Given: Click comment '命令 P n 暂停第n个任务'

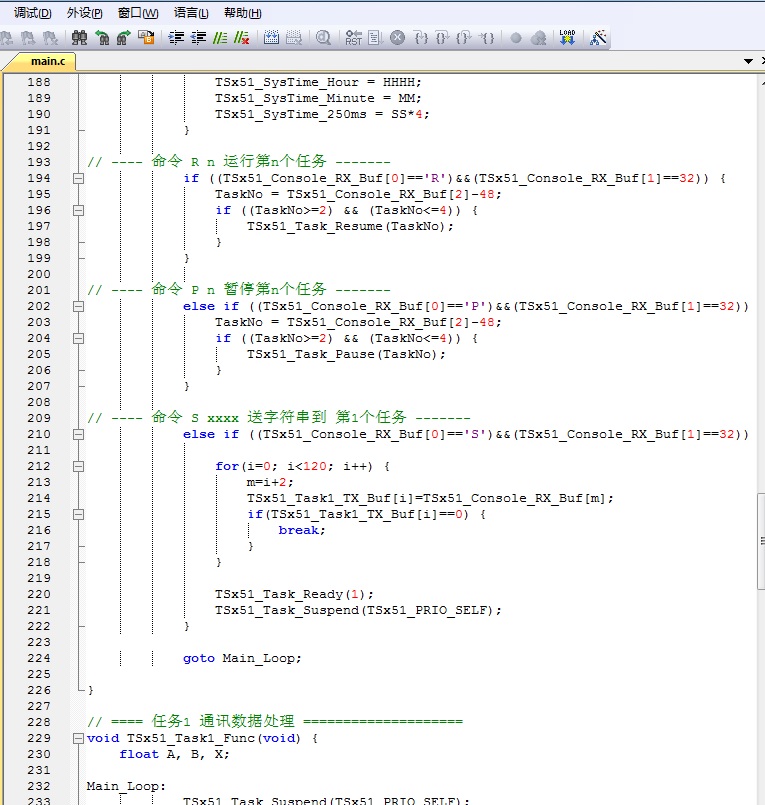Looking at the screenshot, I should [x=239, y=290].
